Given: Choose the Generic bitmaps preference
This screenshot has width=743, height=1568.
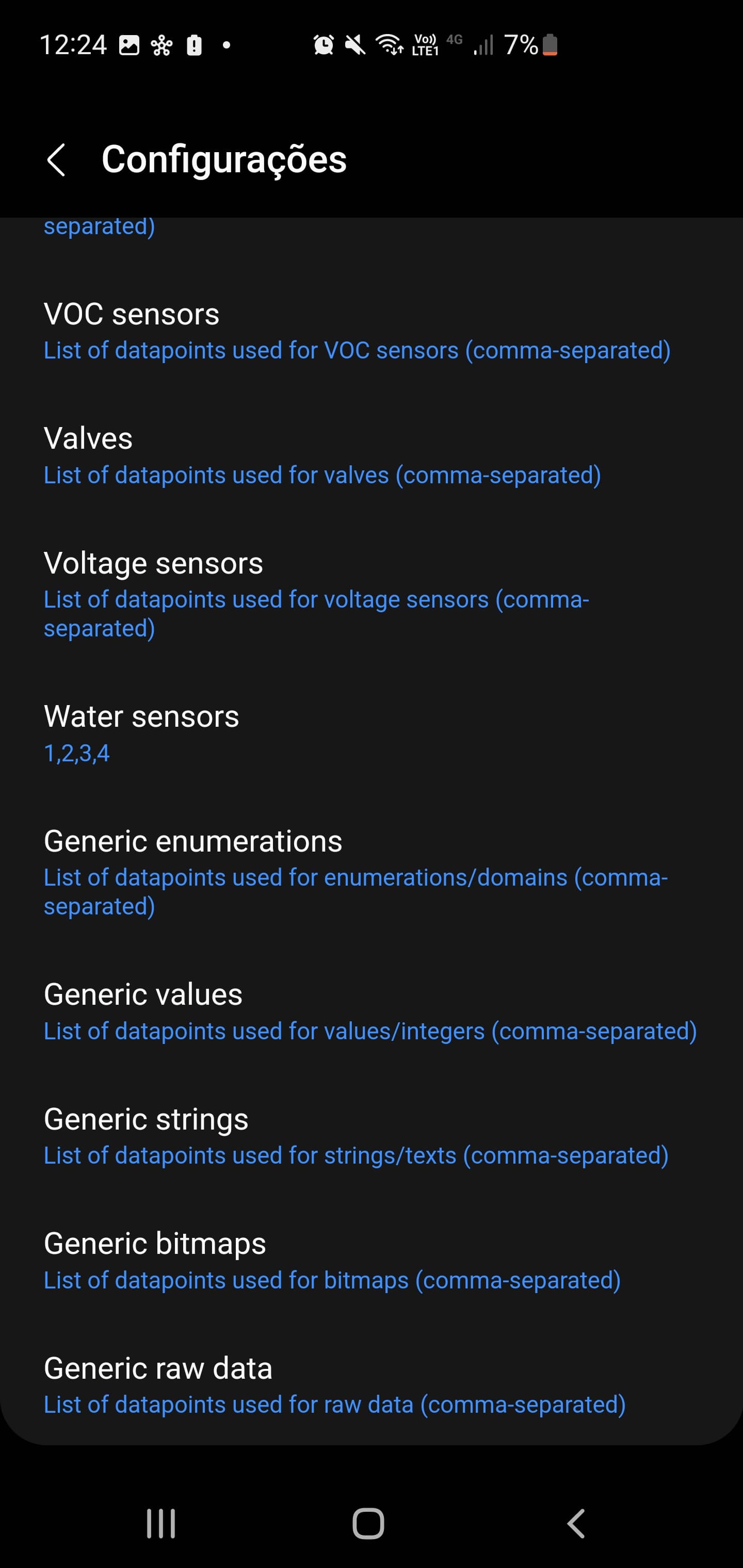Looking at the screenshot, I should pos(332,1261).
